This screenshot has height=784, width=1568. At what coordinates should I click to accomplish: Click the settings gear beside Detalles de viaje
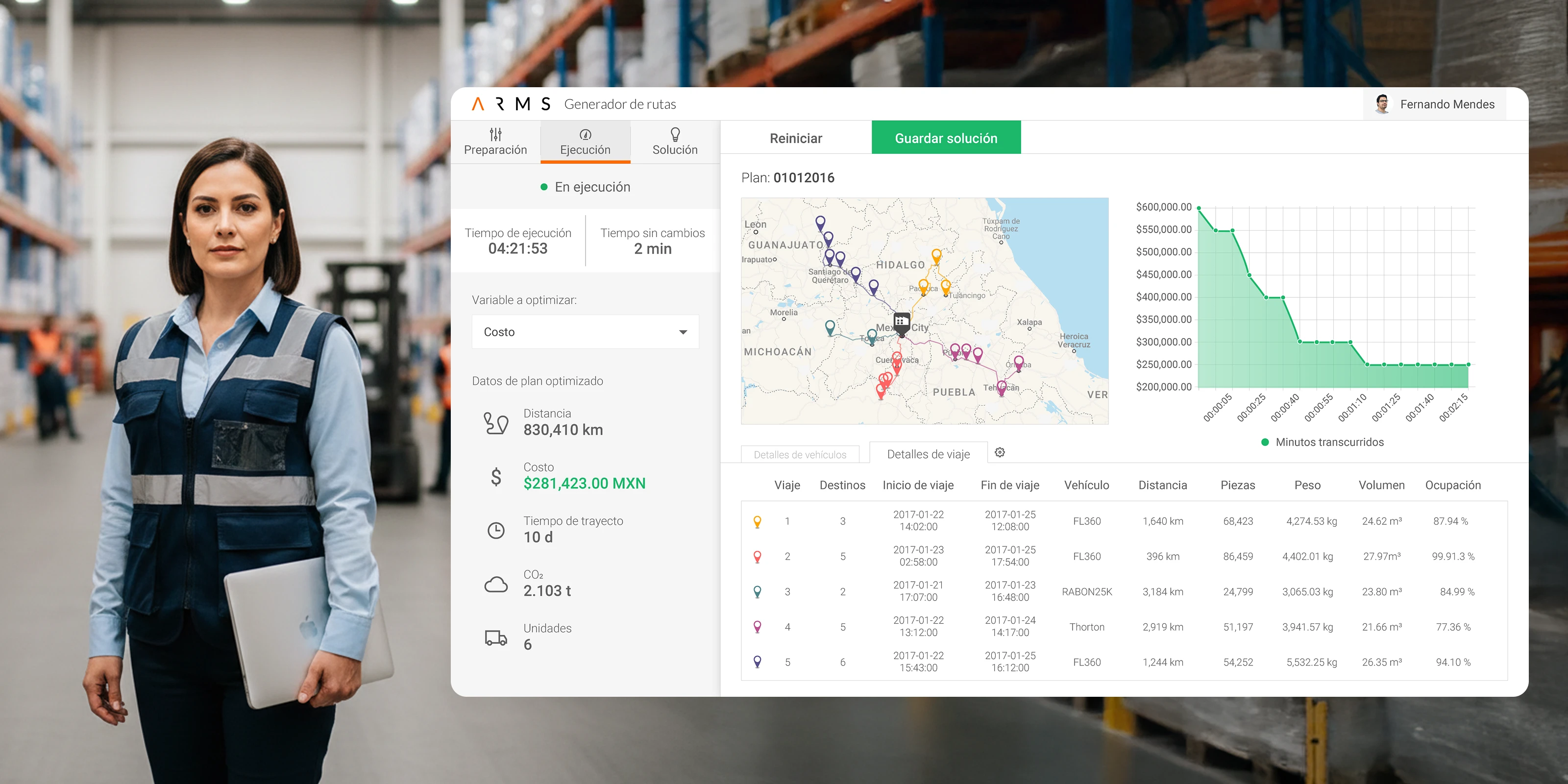point(1000,452)
